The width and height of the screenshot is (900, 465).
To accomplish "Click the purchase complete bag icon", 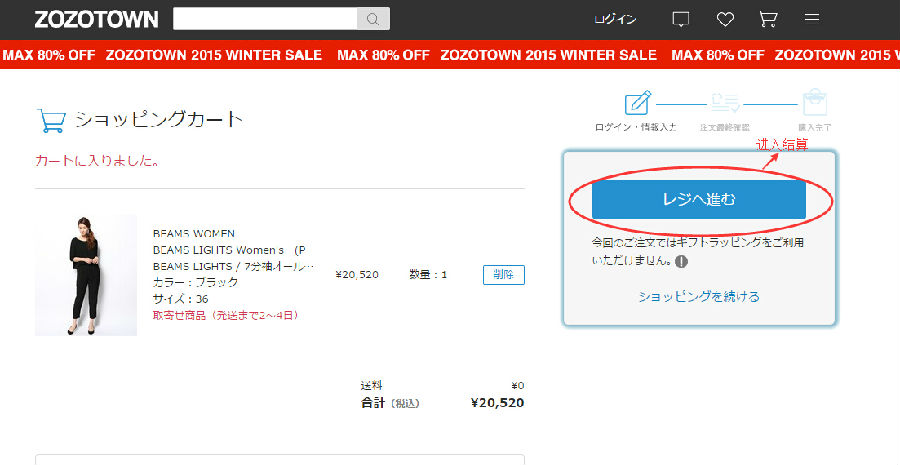I will tap(815, 102).
